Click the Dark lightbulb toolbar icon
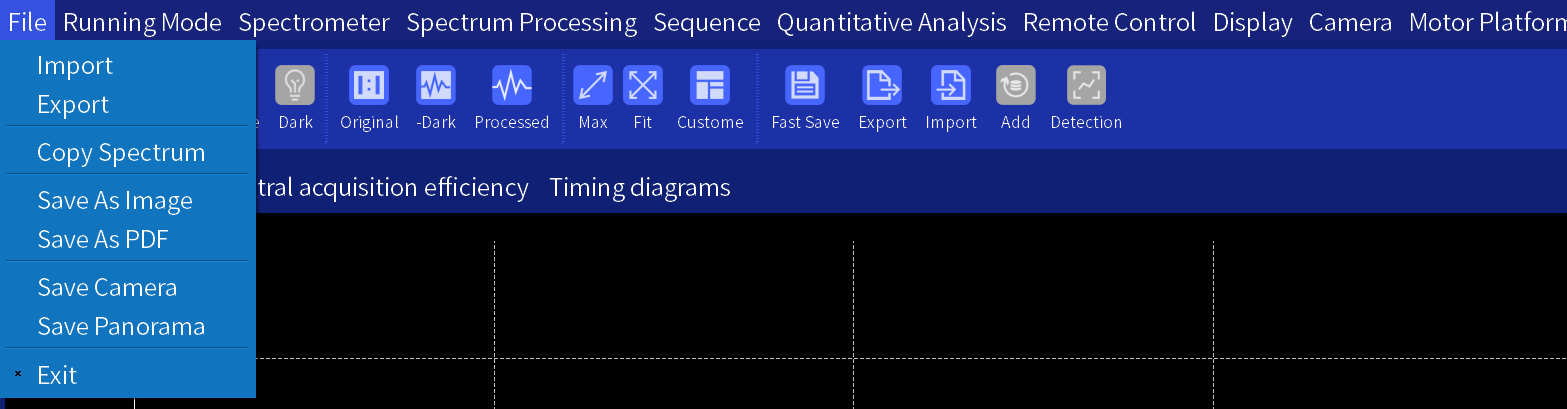The height and width of the screenshot is (409, 1567). coord(295,86)
